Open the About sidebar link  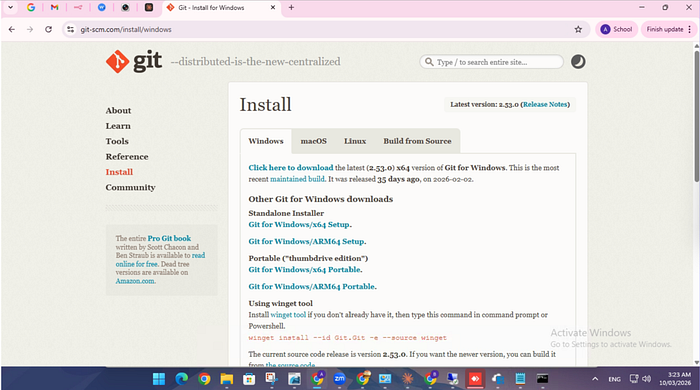pos(118,111)
